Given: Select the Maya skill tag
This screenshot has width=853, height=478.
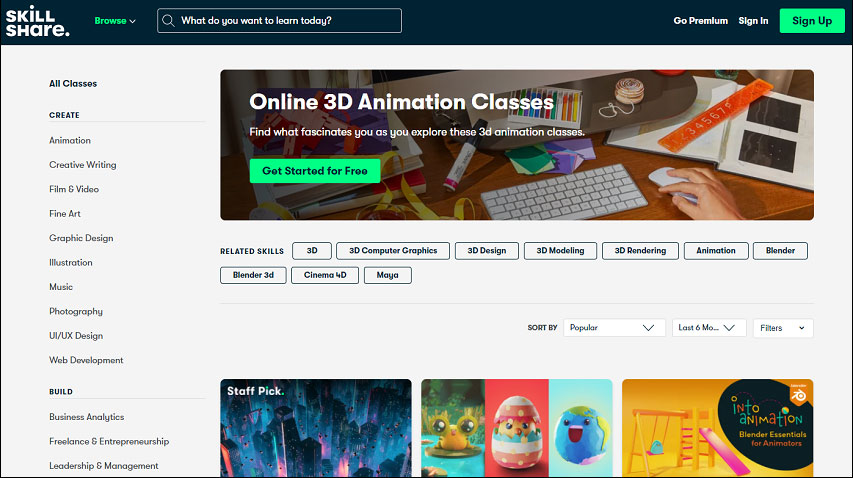Looking at the screenshot, I should (387, 275).
